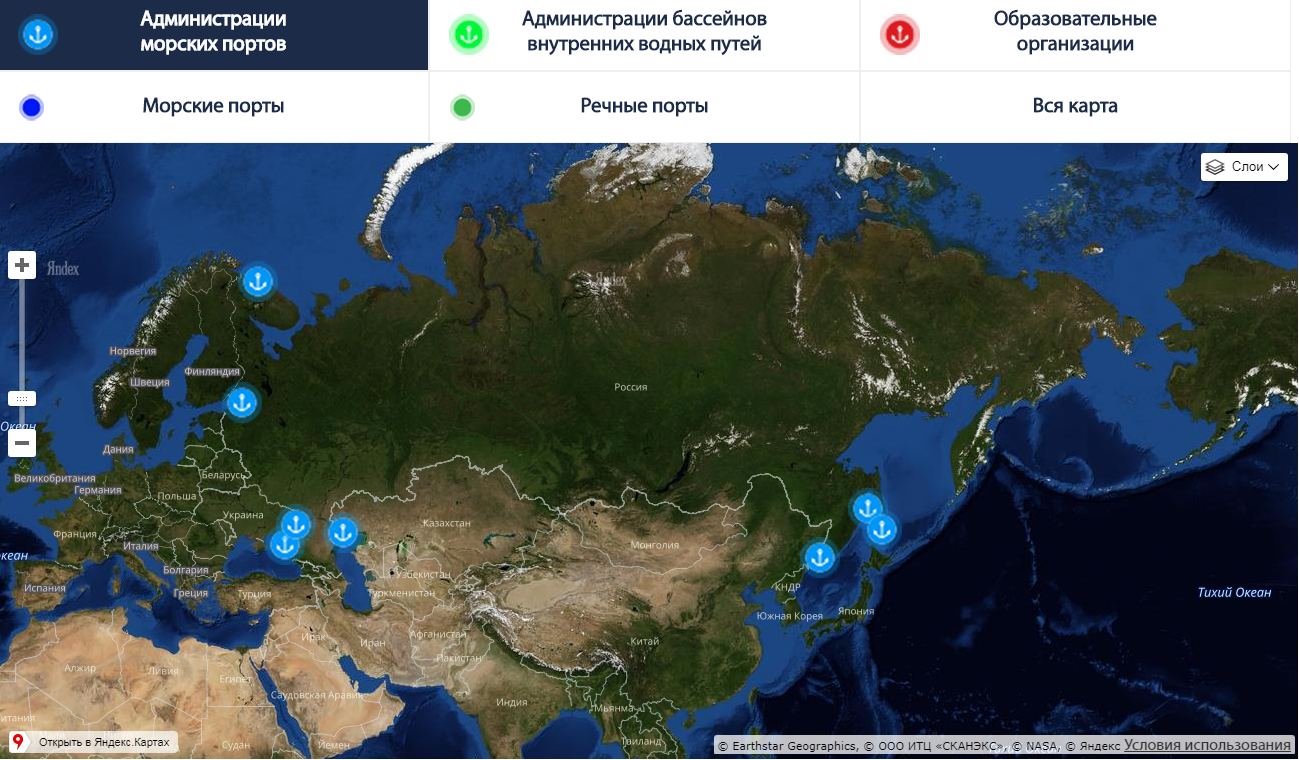Image resolution: width=1299 pixels, height=760 pixels.
Task: Click the Япония label on map
Action: click(x=856, y=611)
